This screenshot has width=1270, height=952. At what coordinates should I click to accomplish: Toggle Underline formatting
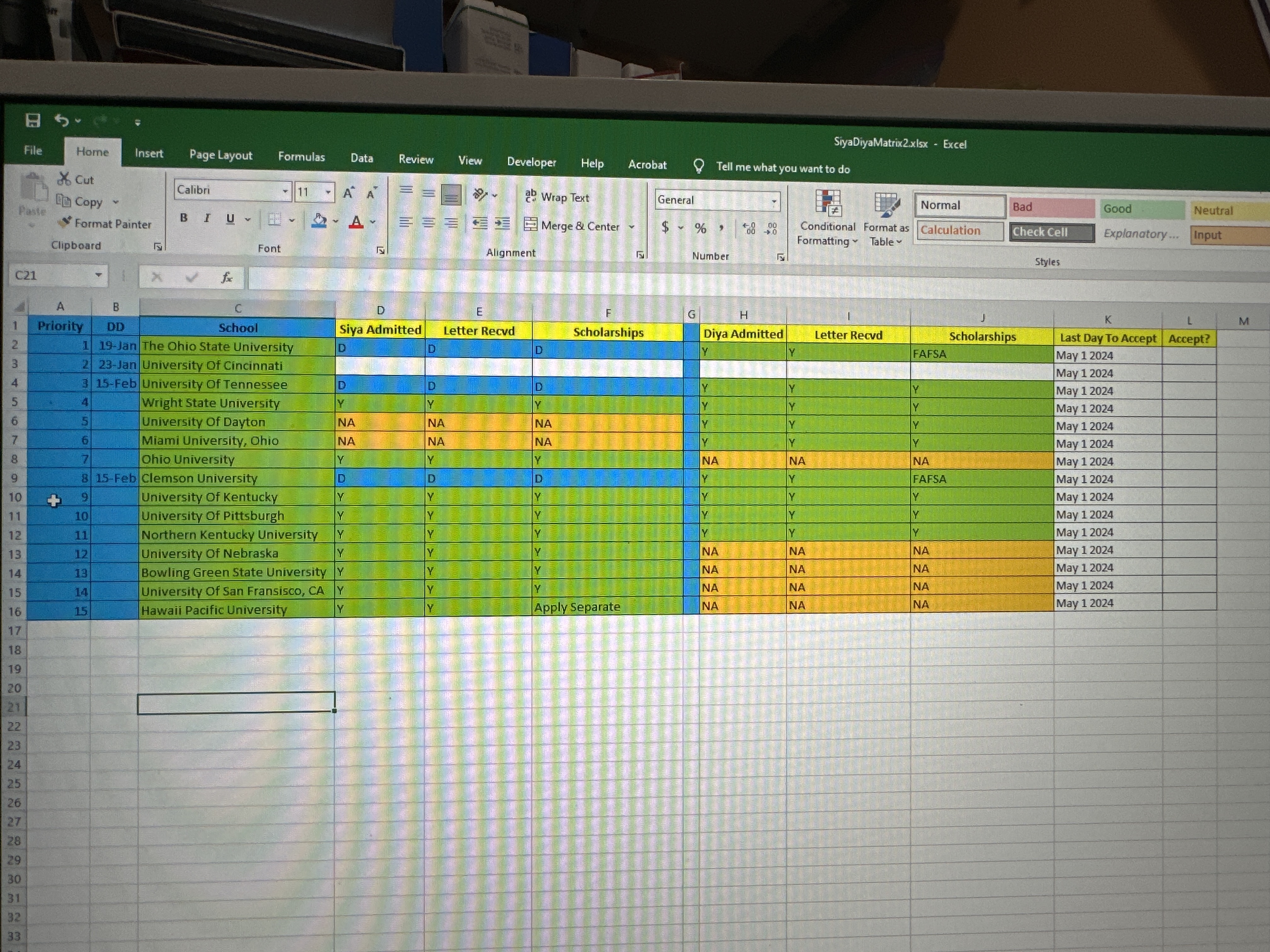pos(230,218)
